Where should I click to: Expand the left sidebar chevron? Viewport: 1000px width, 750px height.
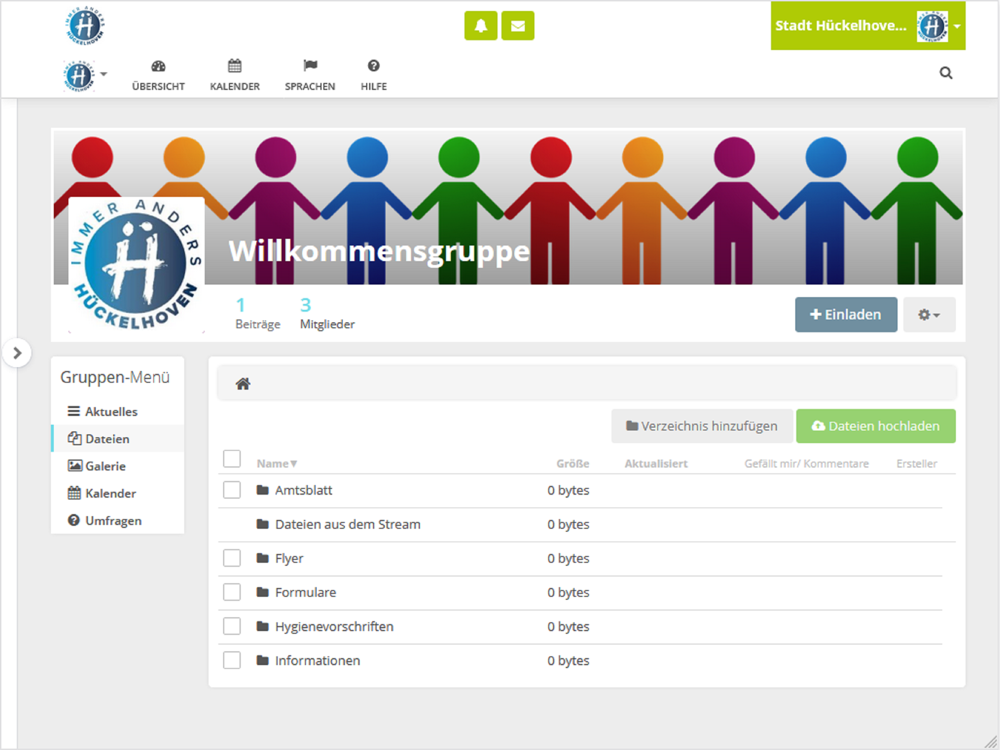pyautogui.click(x=17, y=353)
